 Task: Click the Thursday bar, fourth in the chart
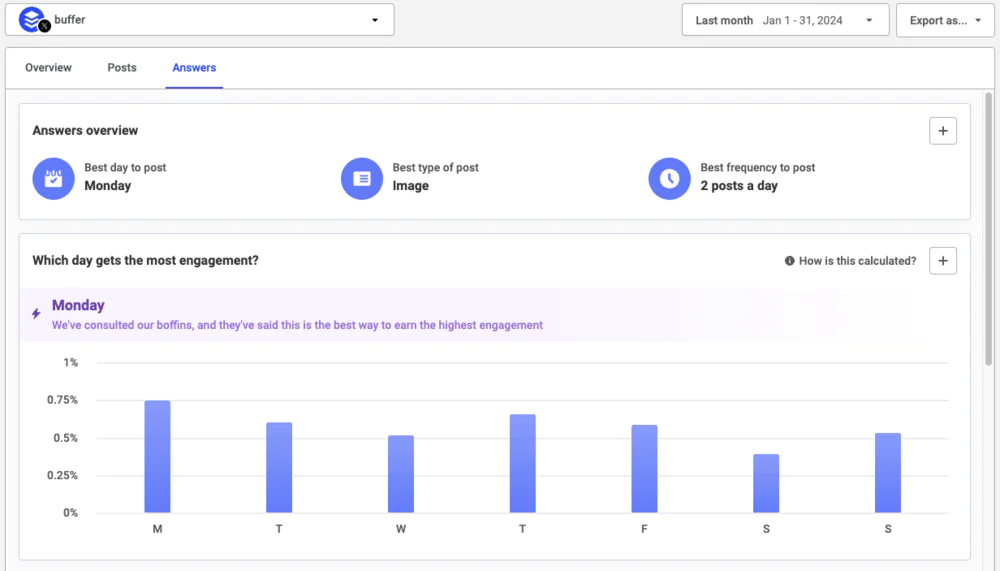click(522, 464)
